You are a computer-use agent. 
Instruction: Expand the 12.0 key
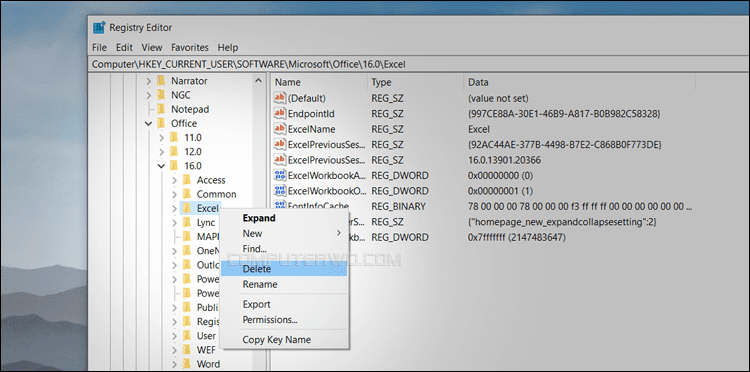point(162,152)
